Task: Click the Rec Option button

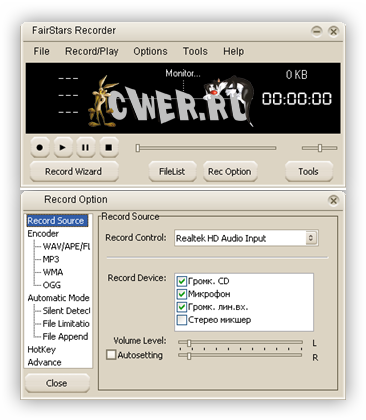Action: [x=230, y=171]
